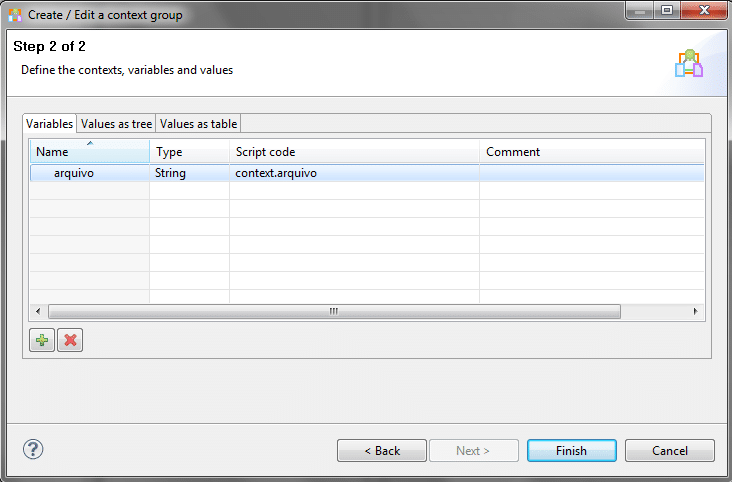Select the arquivo variable name cell

[74, 173]
